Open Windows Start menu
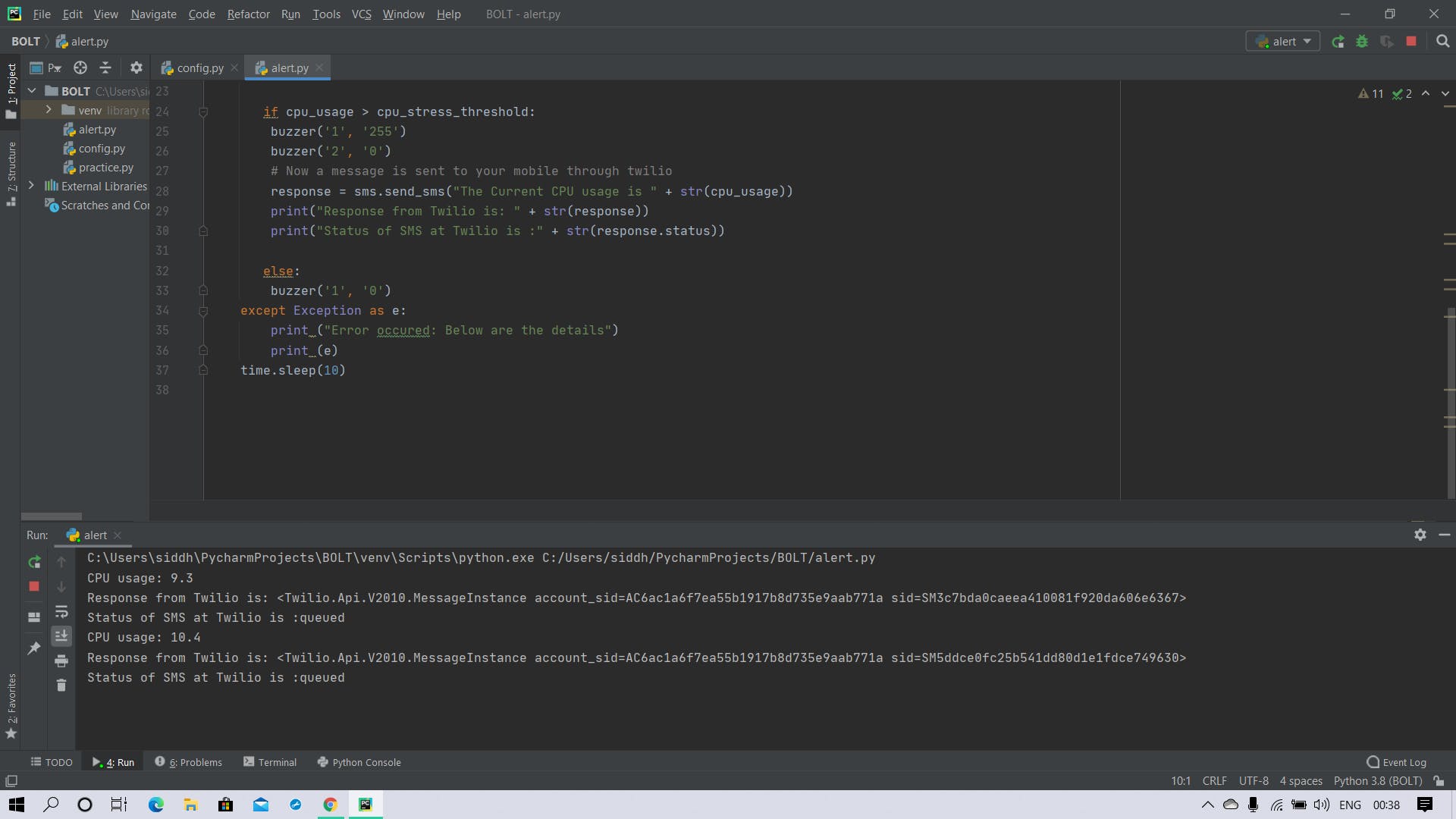 16,805
